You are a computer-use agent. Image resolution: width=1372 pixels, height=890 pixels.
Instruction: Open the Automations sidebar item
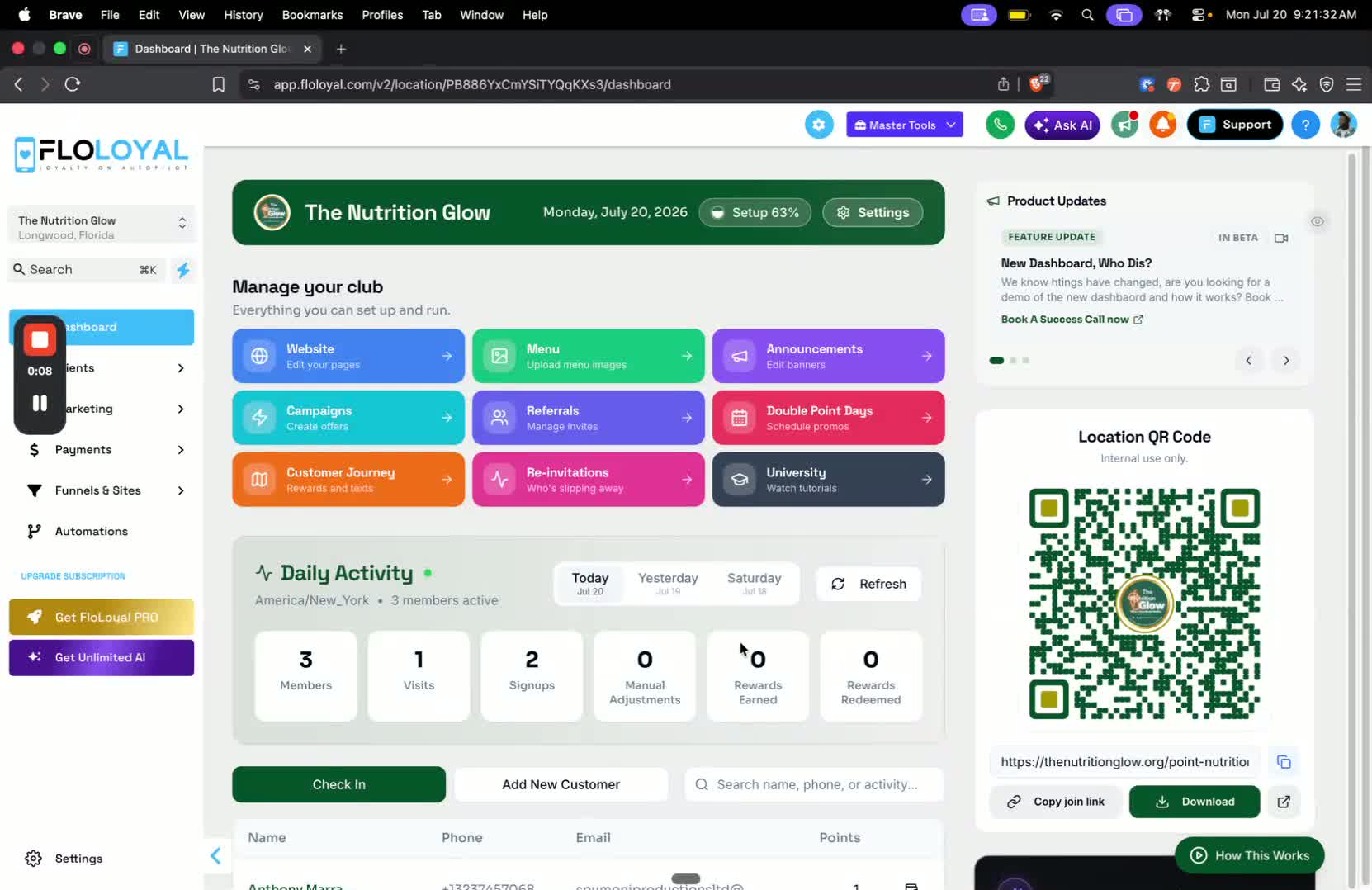pos(102,532)
